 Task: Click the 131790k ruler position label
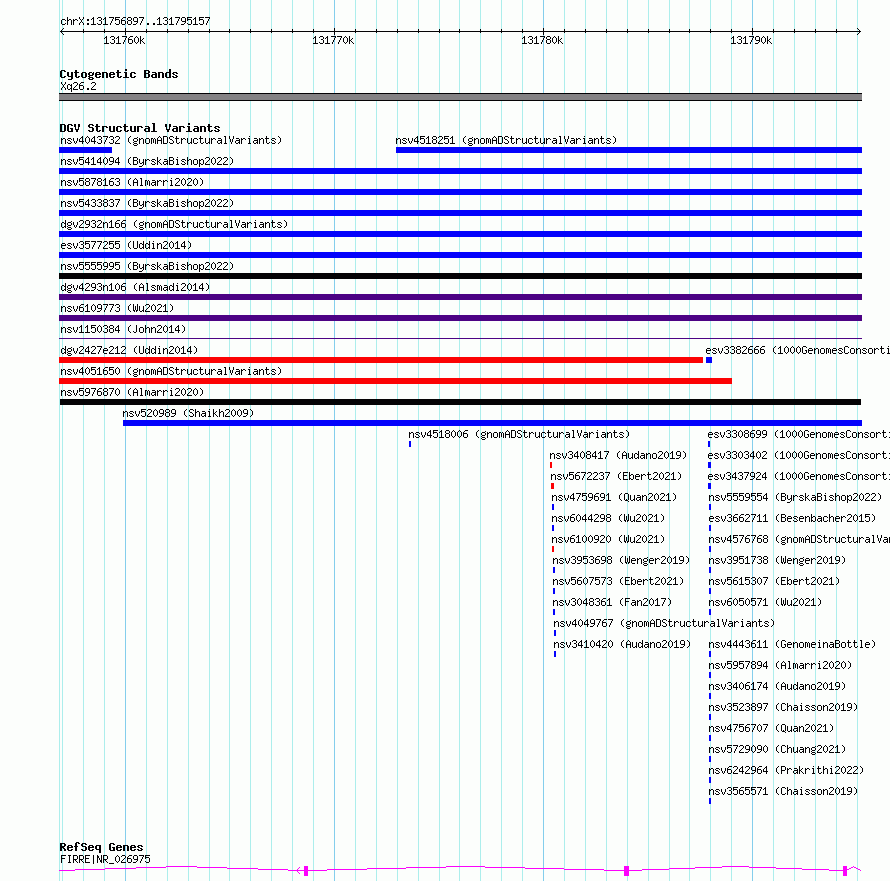coord(751,40)
